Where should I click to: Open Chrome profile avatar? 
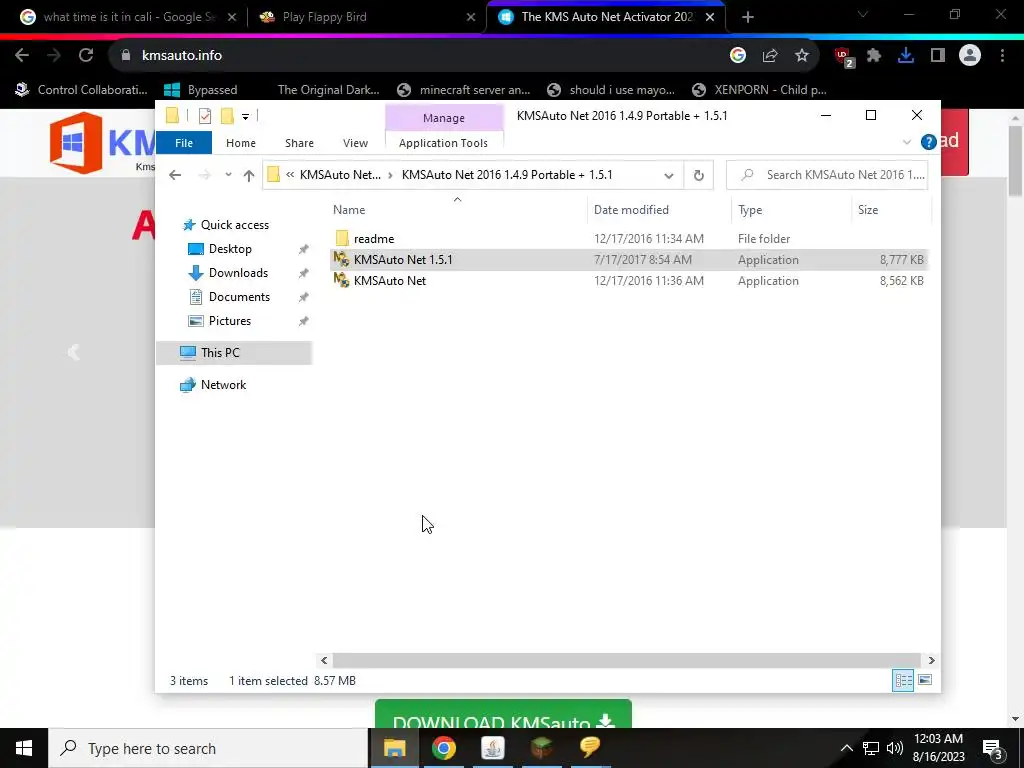pyautogui.click(x=970, y=56)
